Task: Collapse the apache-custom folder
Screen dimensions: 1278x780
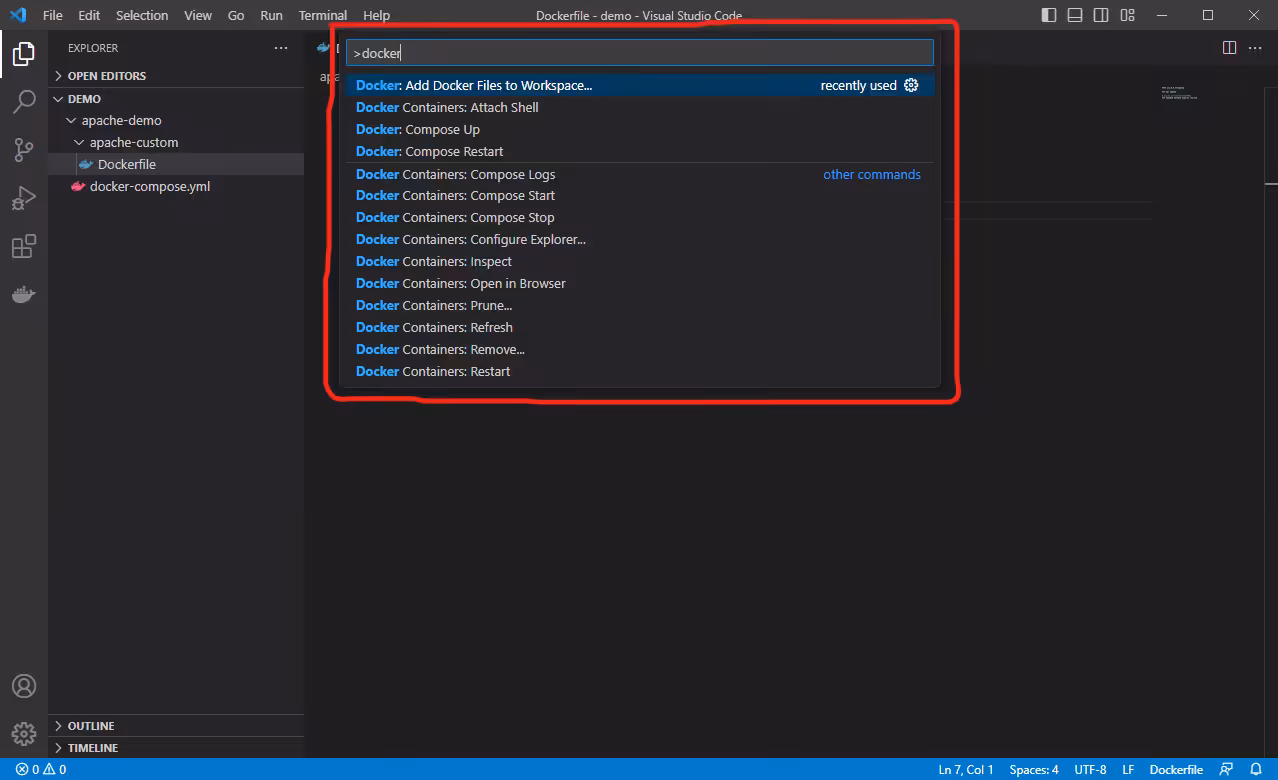Action: 176,142
